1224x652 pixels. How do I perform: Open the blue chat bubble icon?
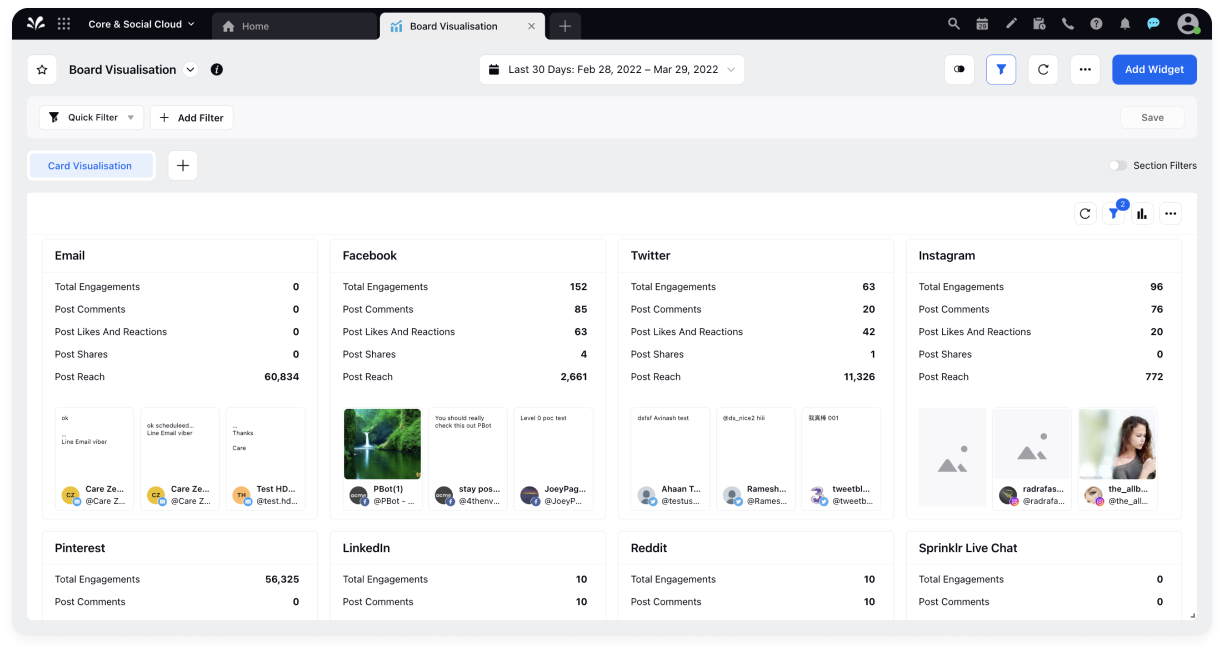tap(1152, 23)
